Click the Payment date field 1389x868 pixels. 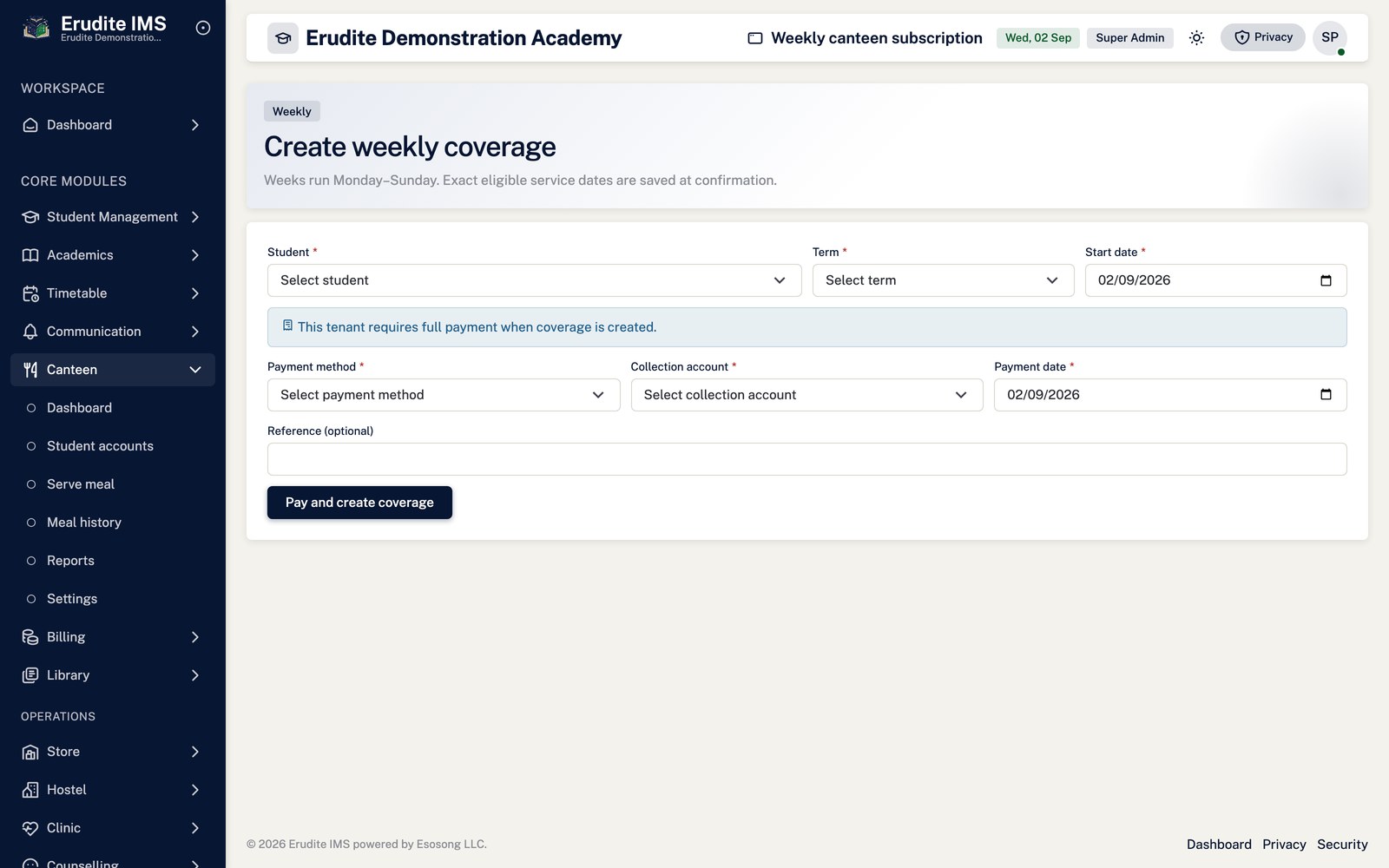click(1170, 395)
